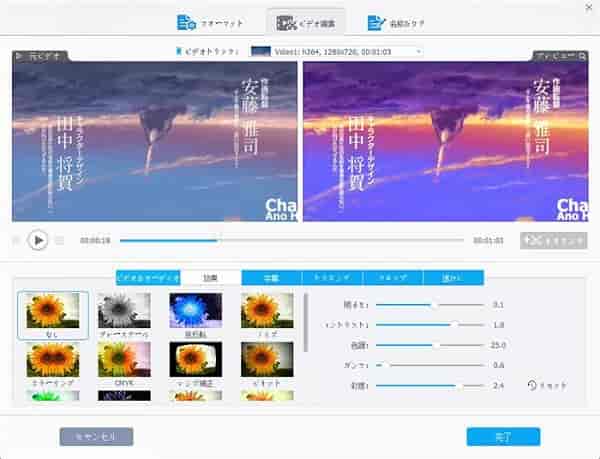This screenshot has height=459, width=600.
Task: Open the Format tab with document-gear icon
Action: [210, 23]
